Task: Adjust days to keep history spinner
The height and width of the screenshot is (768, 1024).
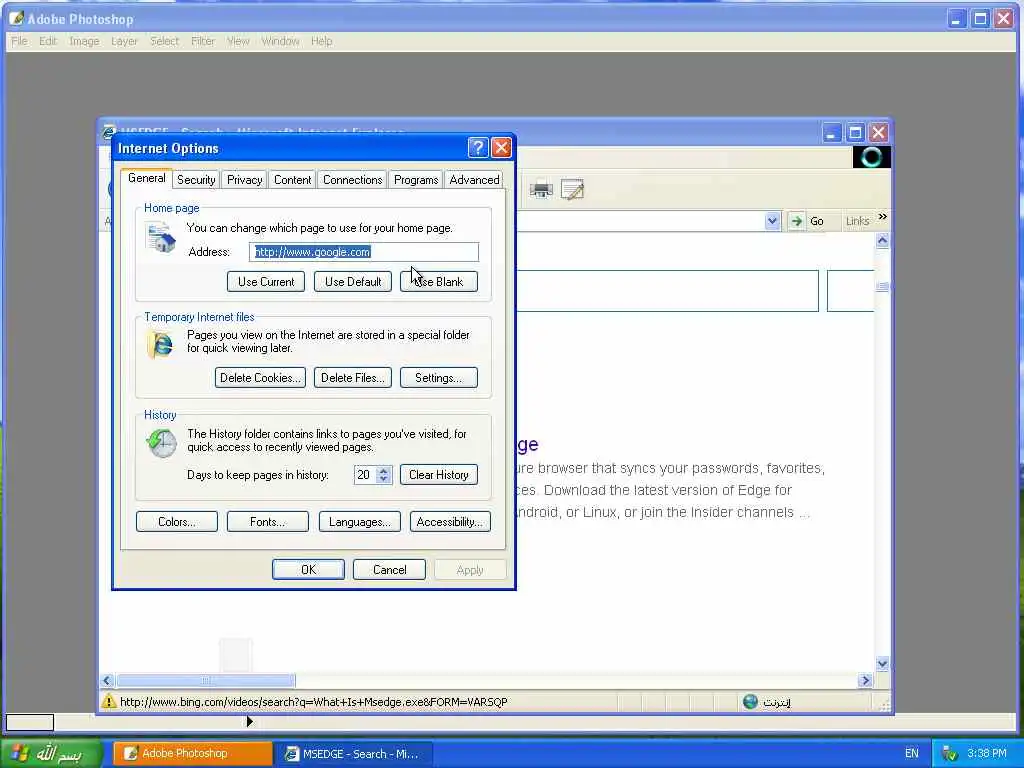Action: coord(384,475)
